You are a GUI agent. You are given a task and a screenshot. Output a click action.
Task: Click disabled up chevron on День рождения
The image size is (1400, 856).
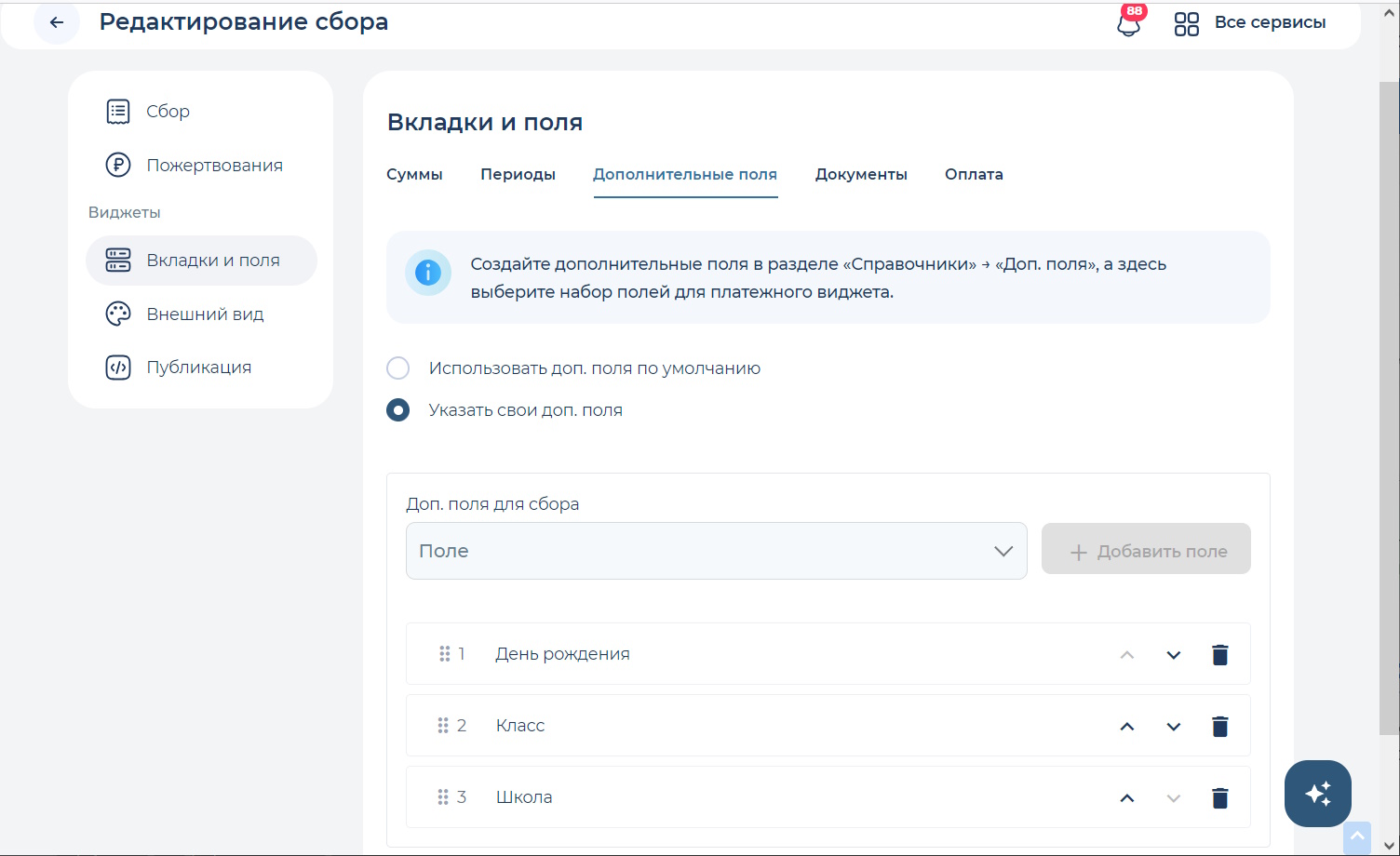coord(1127,655)
